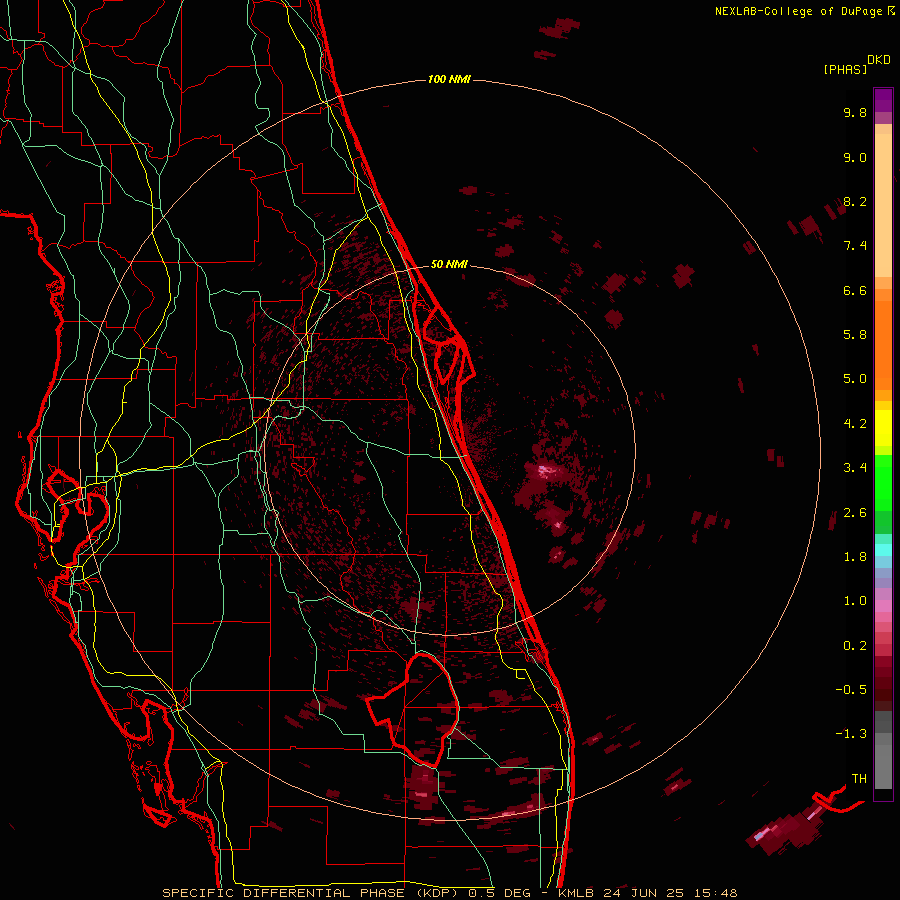
Task: Click the 1.0 legend value
Action: [855, 601]
